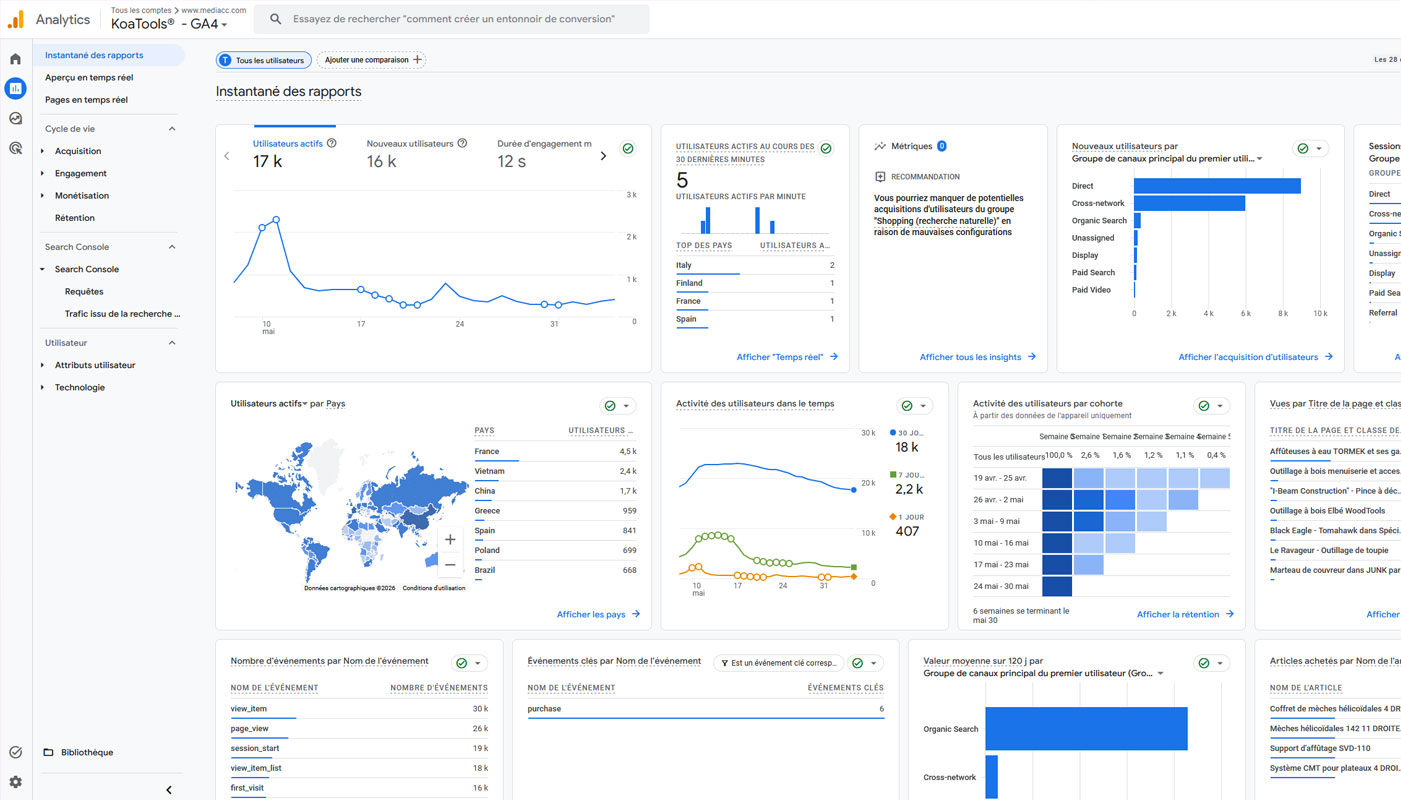Zoom in on the country map

point(450,540)
